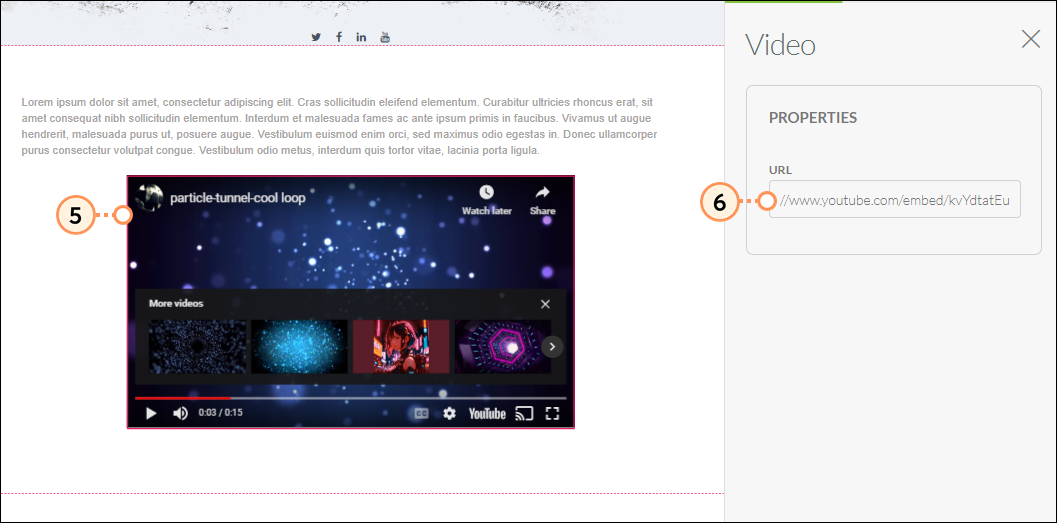Toggle closed captions CC button
Image resolution: width=1057 pixels, height=523 pixels.
421,413
